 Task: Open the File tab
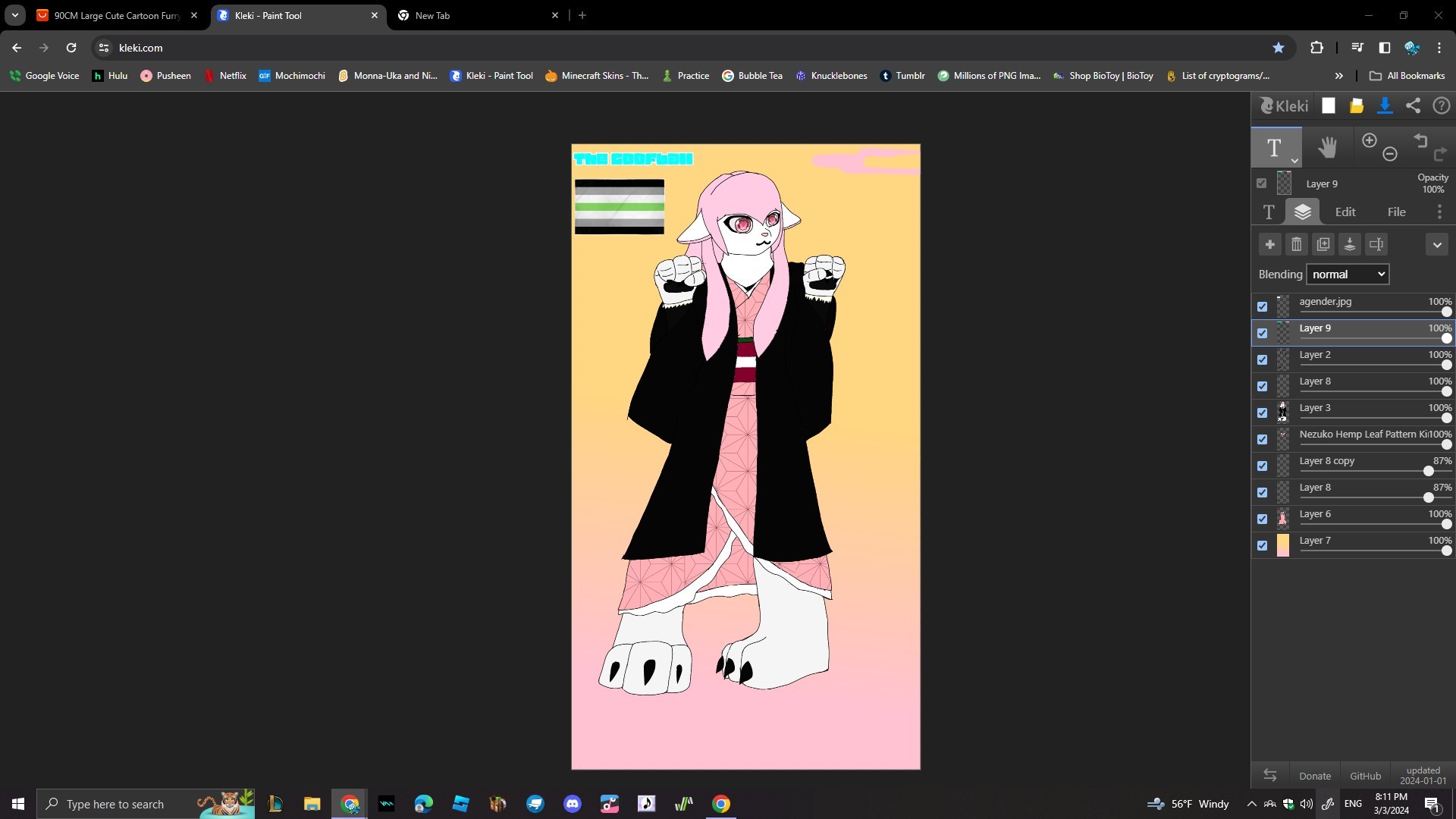click(x=1396, y=212)
